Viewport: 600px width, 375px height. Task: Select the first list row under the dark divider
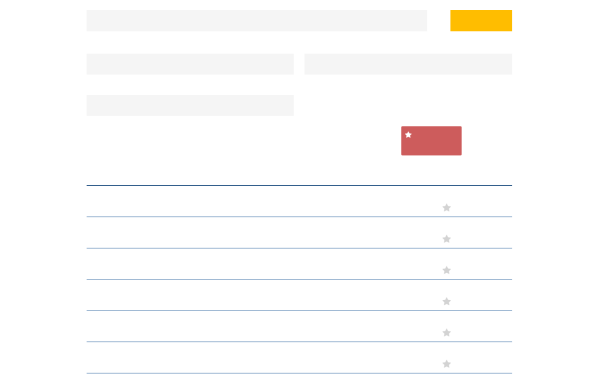pos(299,201)
